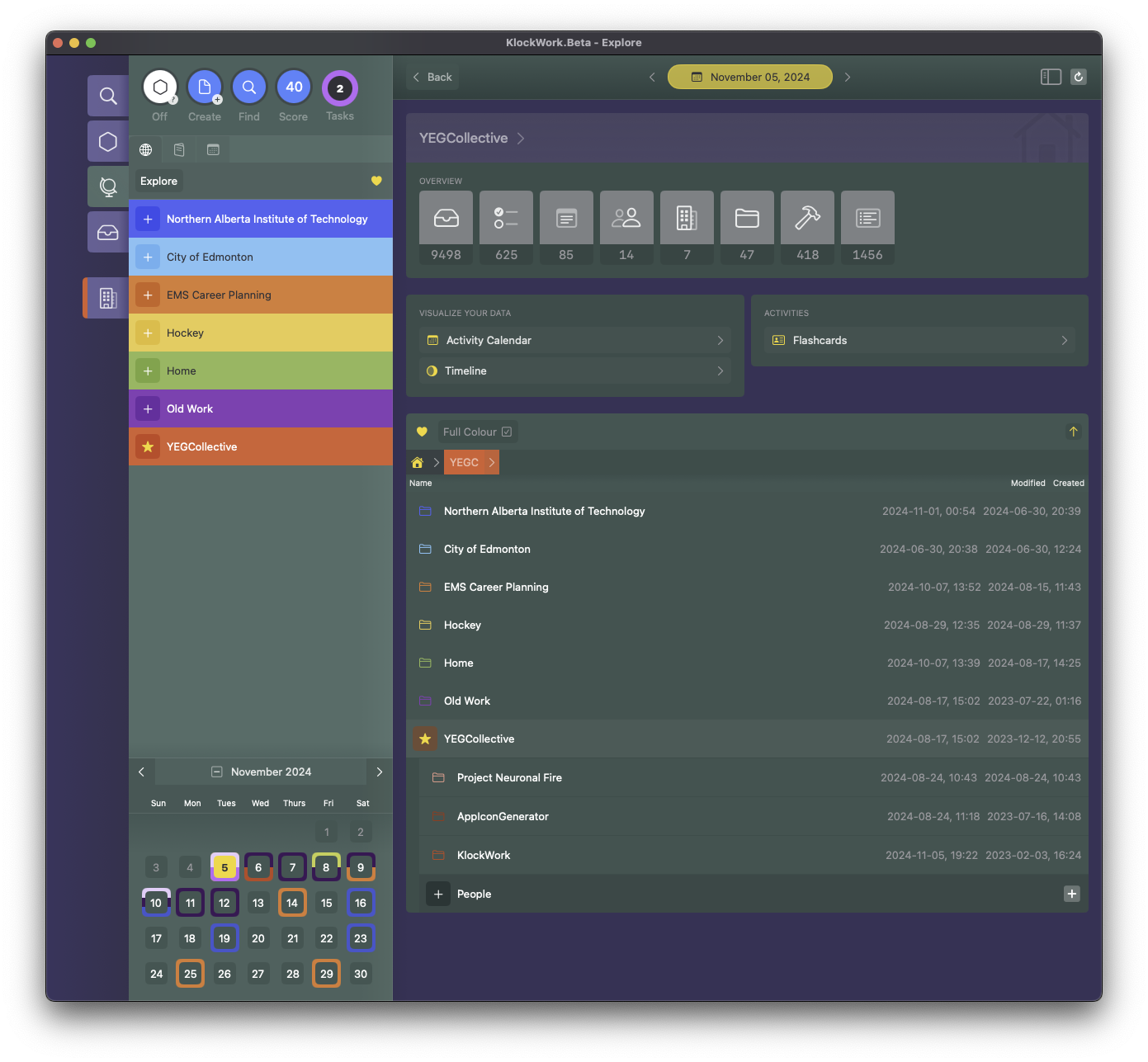Open the inbox overview tile 9498
Image resolution: width=1148 pixels, height=1062 pixels.
point(446,228)
